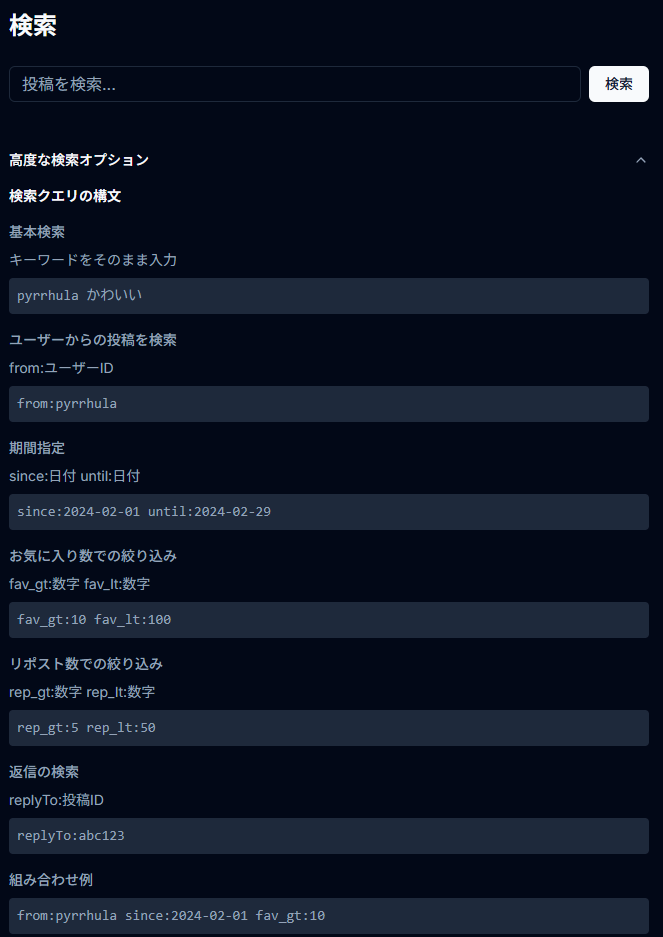Collapse the 高度な検索オプション section via the chevron
The image size is (663, 937).
coord(641,160)
